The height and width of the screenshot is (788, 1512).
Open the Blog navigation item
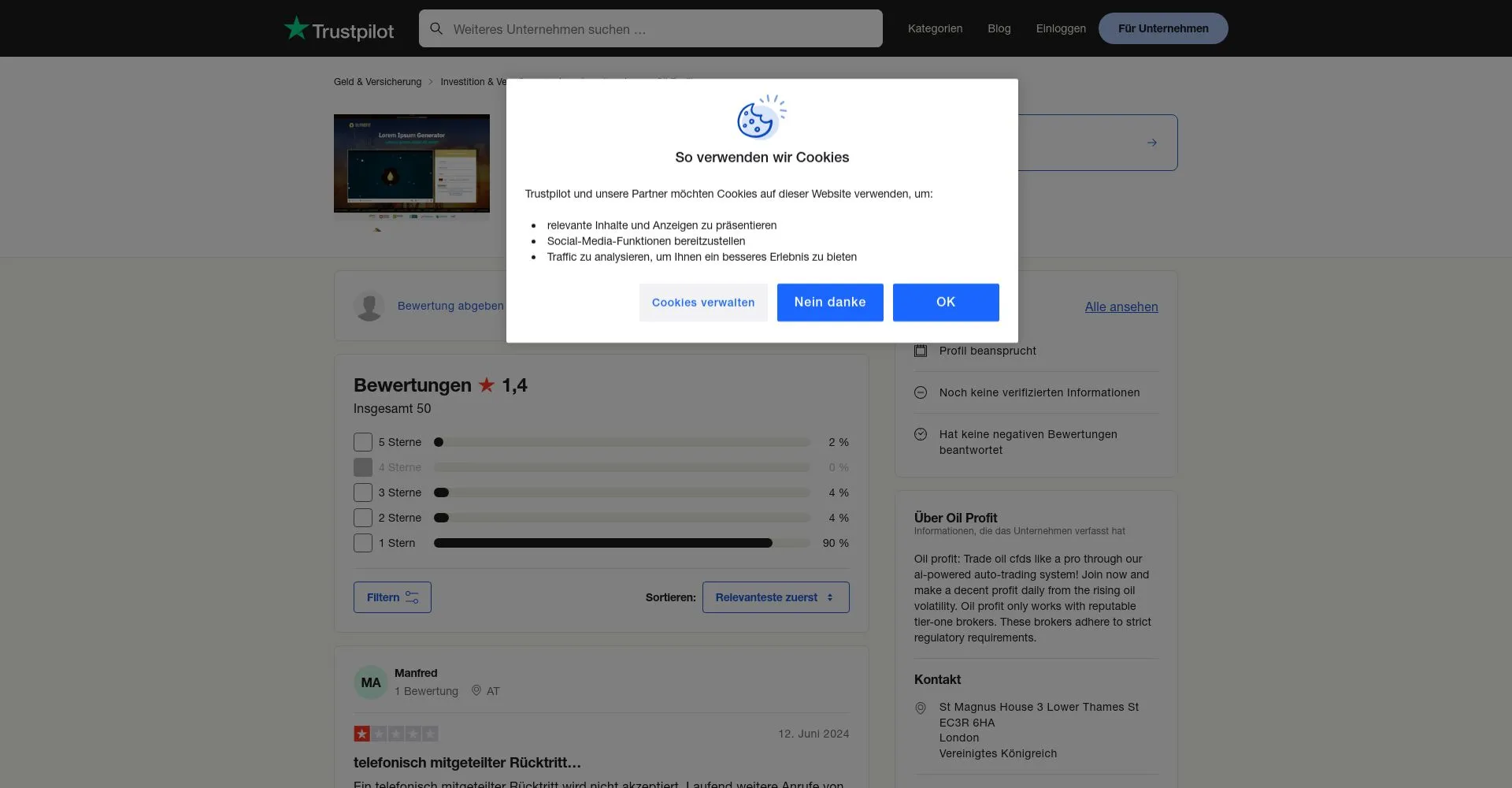pyautogui.click(x=999, y=28)
